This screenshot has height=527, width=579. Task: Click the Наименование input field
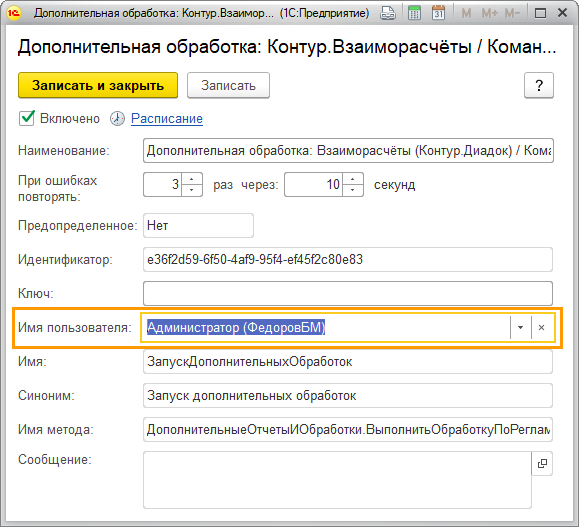pyautogui.click(x=348, y=151)
